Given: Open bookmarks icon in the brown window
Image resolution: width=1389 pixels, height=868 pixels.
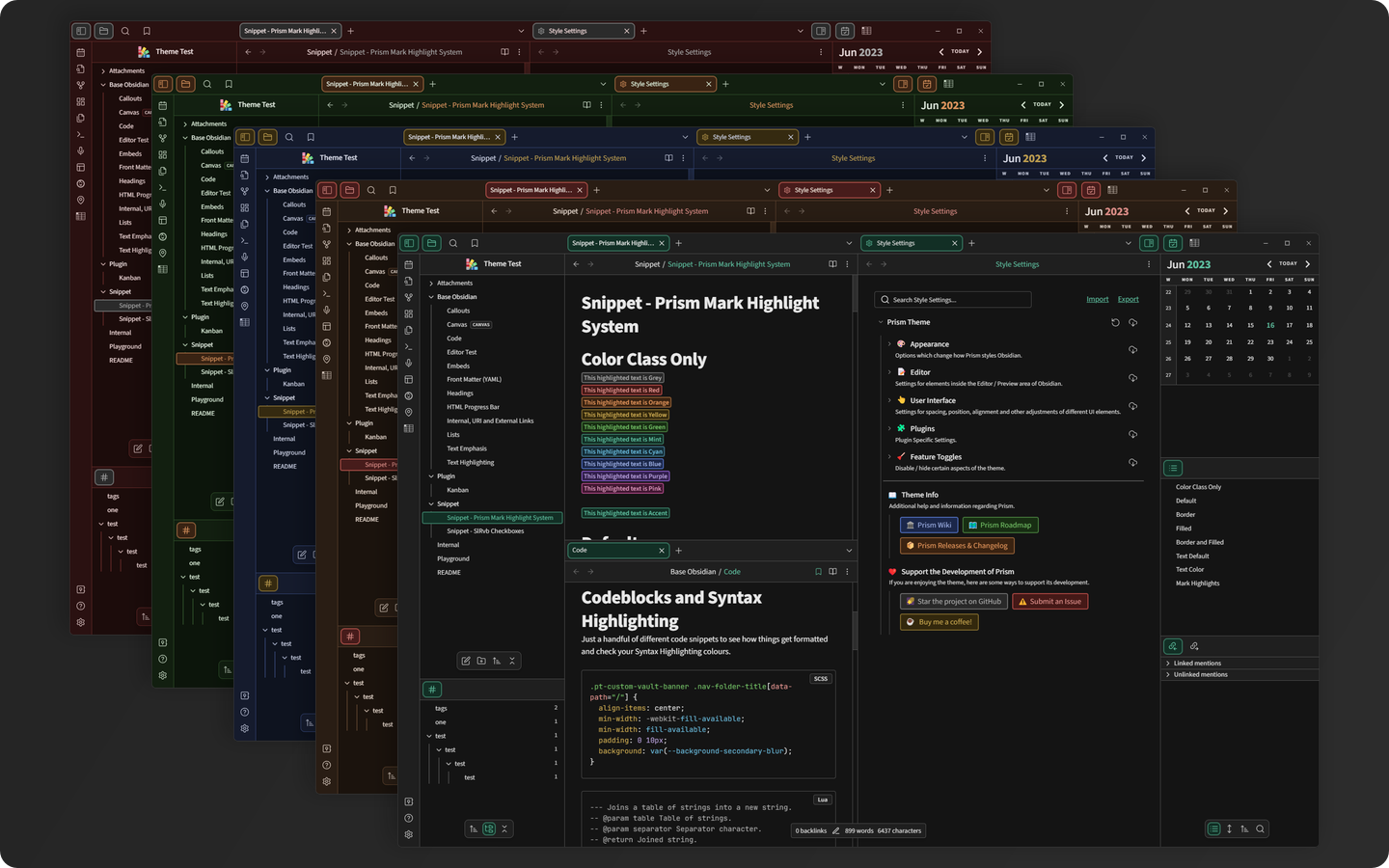Looking at the screenshot, I should coord(393,190).
